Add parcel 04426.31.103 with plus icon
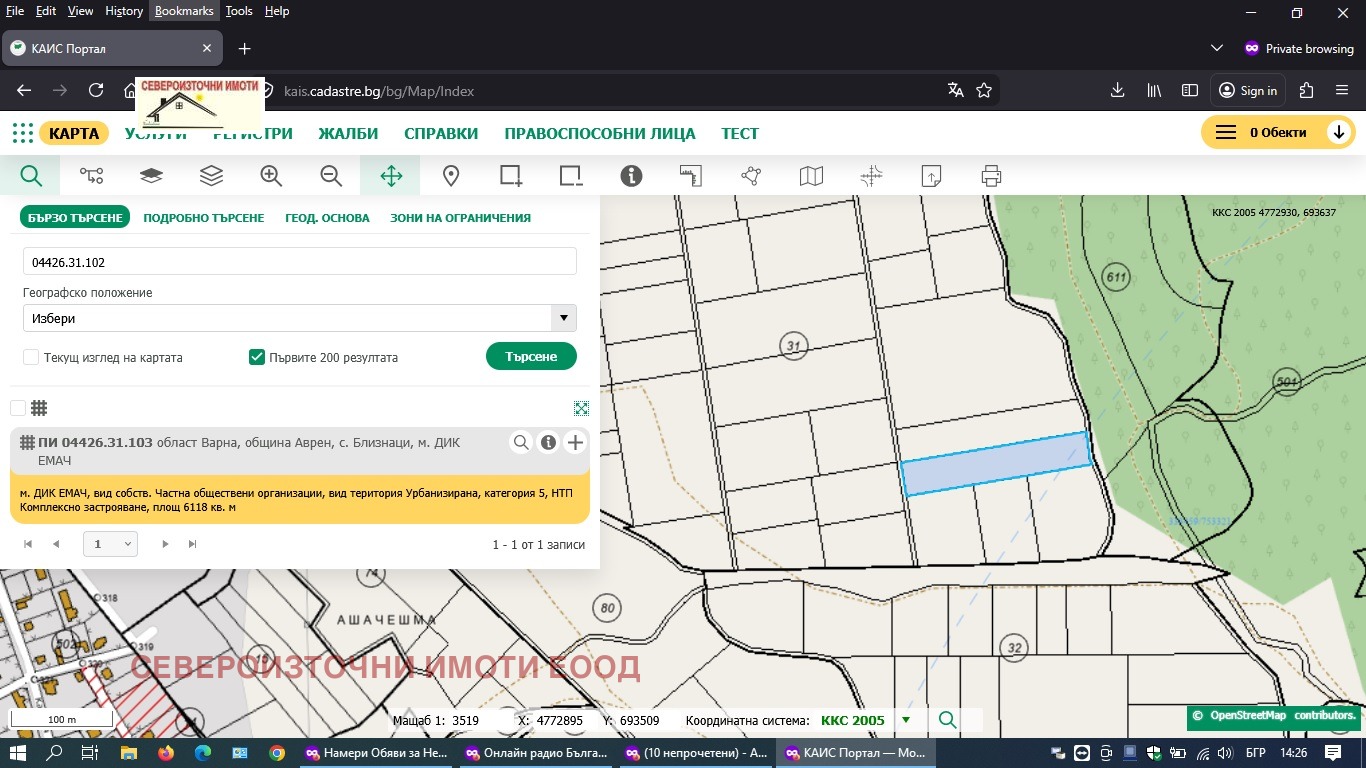1366x768 pixels. 575,443
